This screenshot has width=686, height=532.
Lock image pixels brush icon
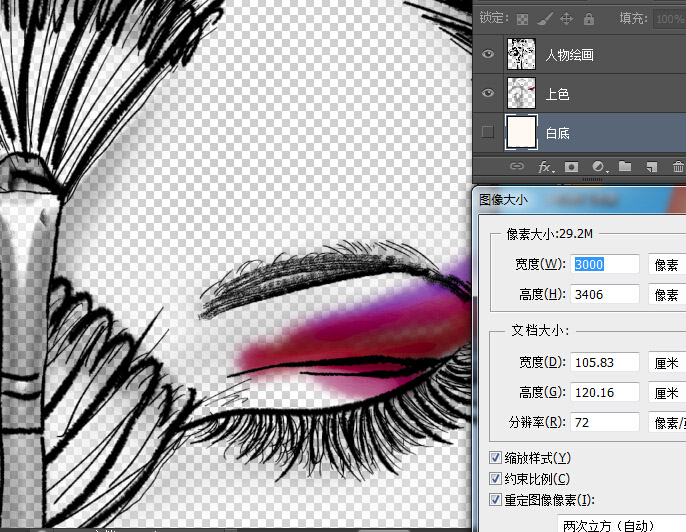coord(544,19)
